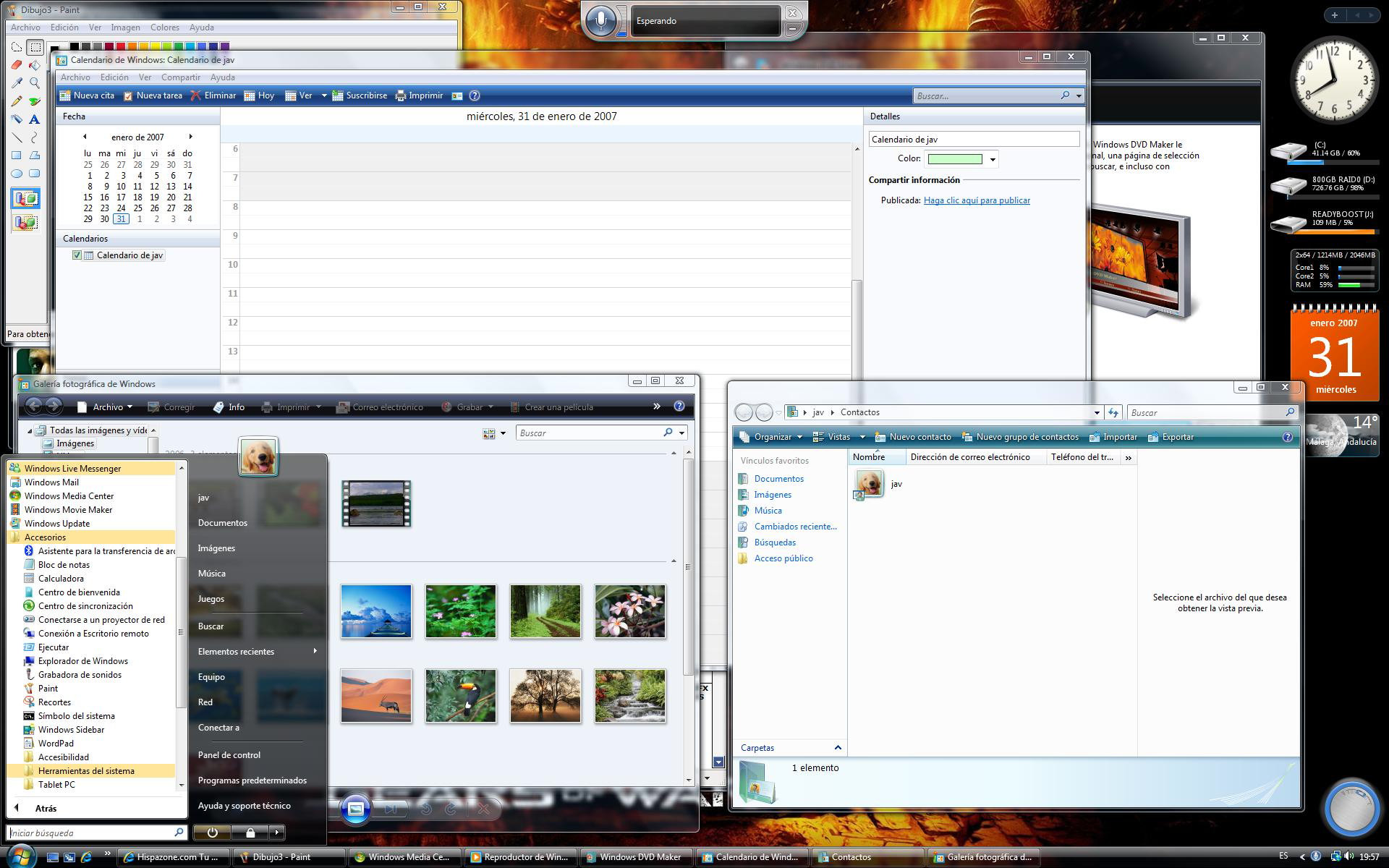The width and height of the screenshot is (1389, 868).
Task: Select the Paint magnifier tool
Action: coord(34,83)
